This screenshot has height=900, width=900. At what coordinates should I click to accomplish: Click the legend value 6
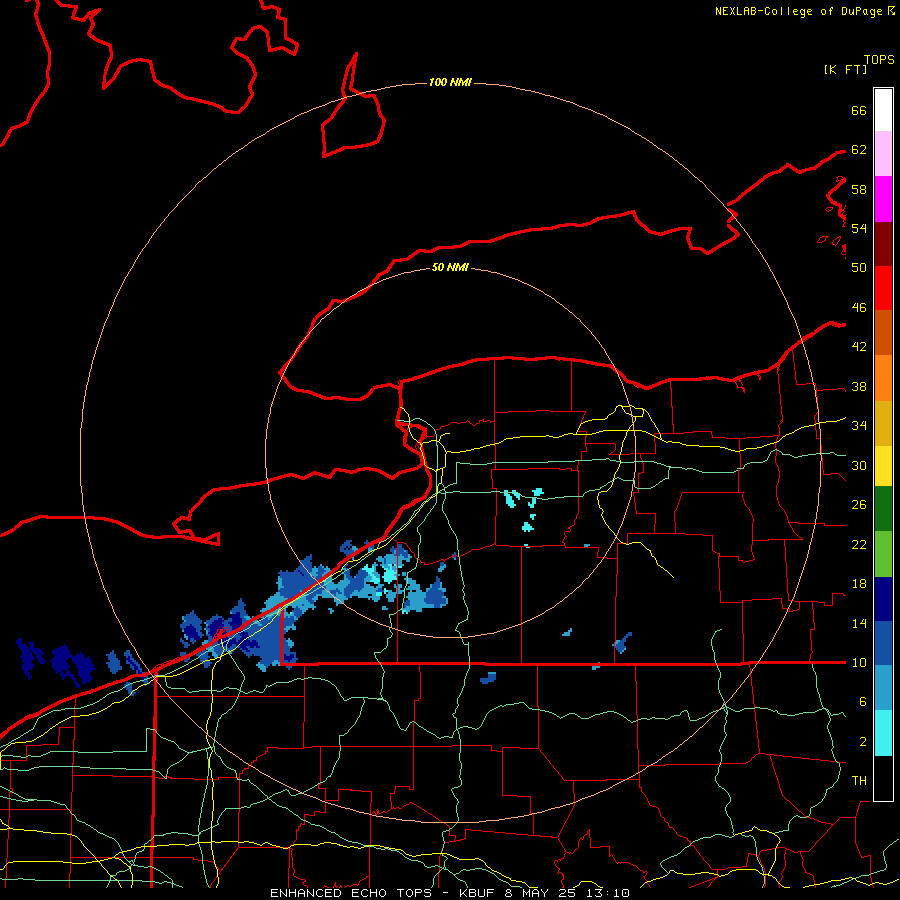point(862,701)
